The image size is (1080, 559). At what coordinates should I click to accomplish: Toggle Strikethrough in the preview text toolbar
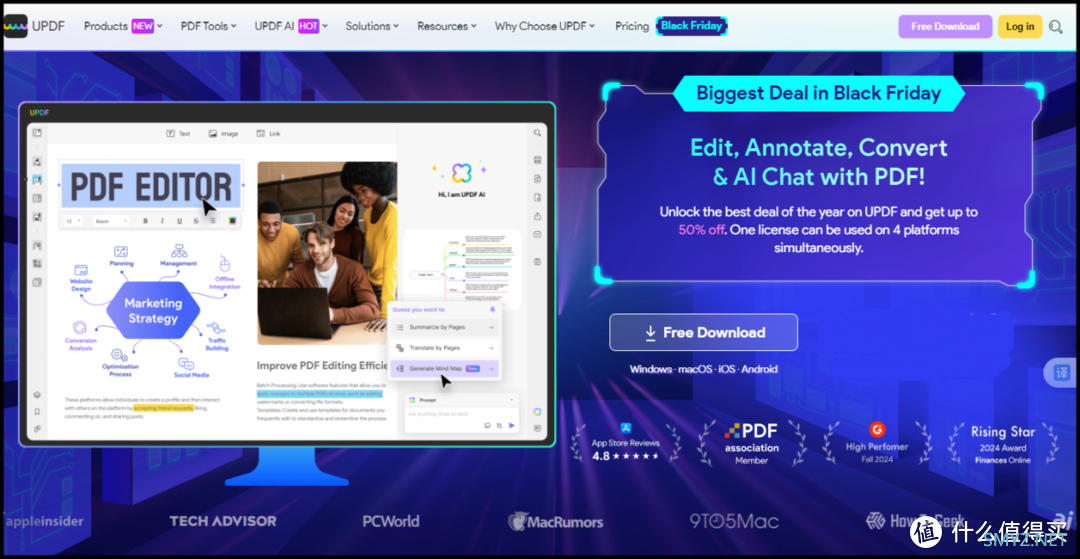(x=196, y=221)
